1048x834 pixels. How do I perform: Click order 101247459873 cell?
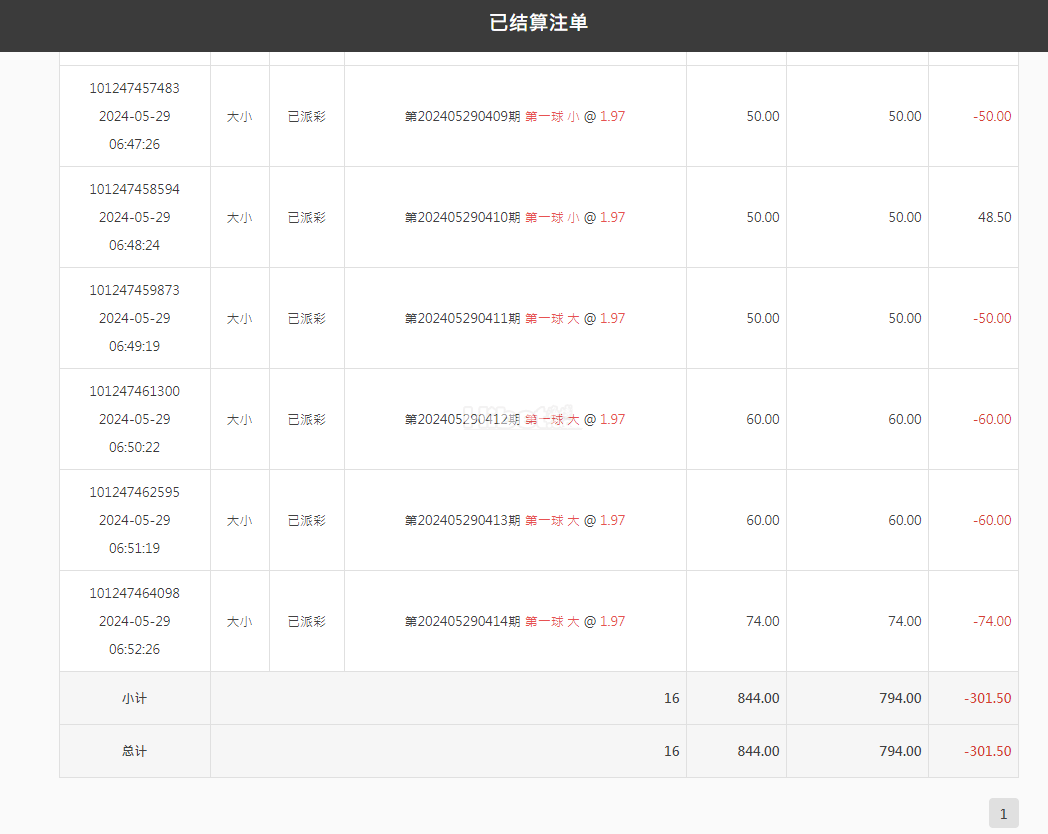(135, 318)
